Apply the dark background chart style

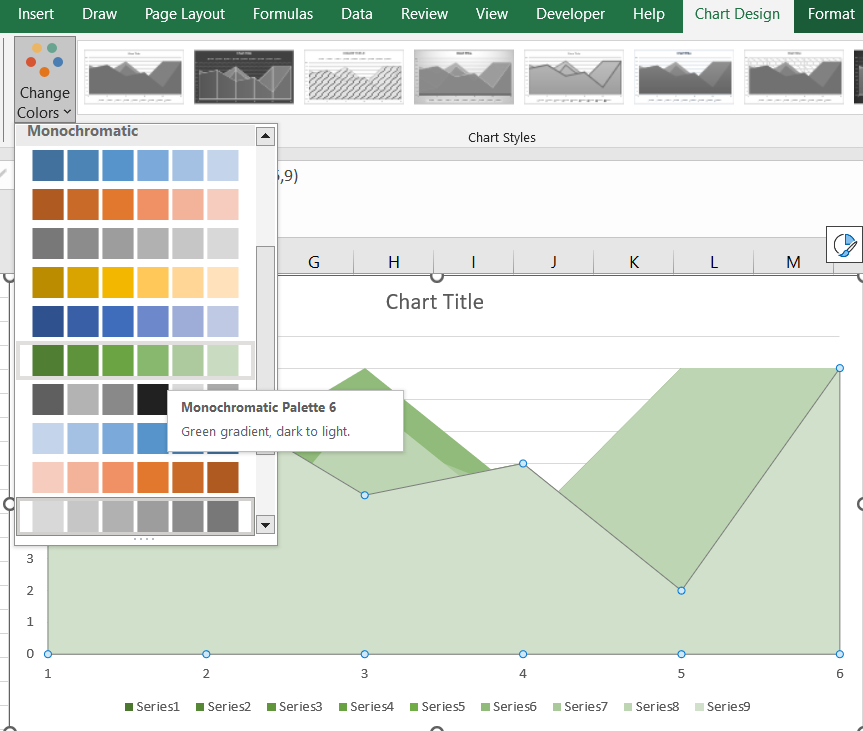(244, 77)
